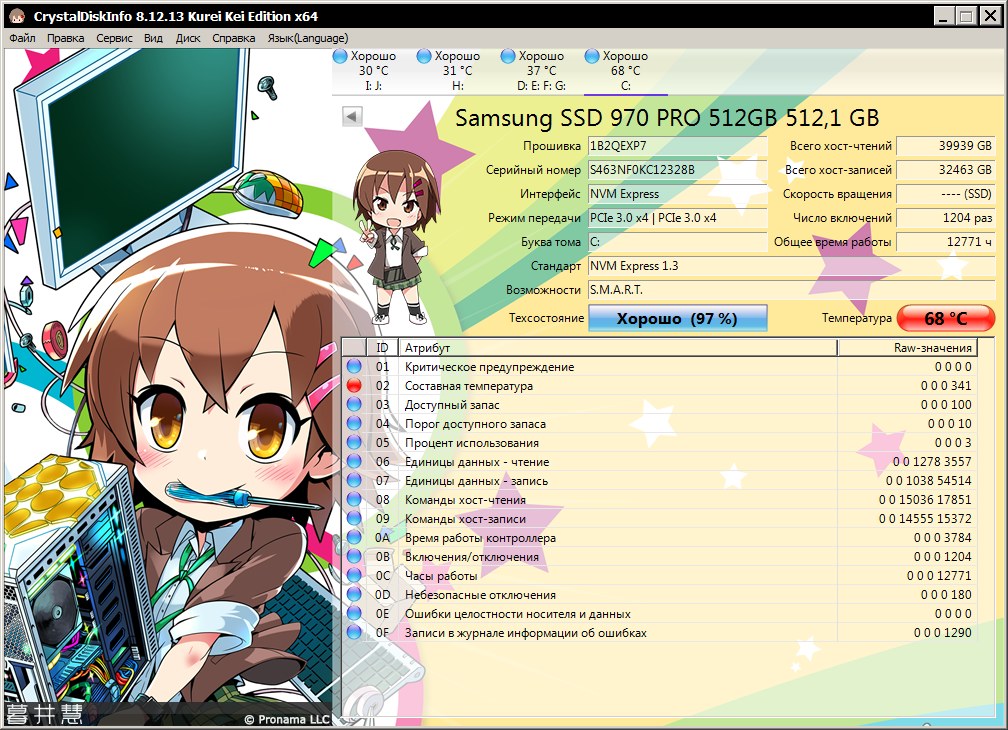Click the Скорость вращения label
The height and width of the screenshot is (730, 1008).
tap(837, 194)
